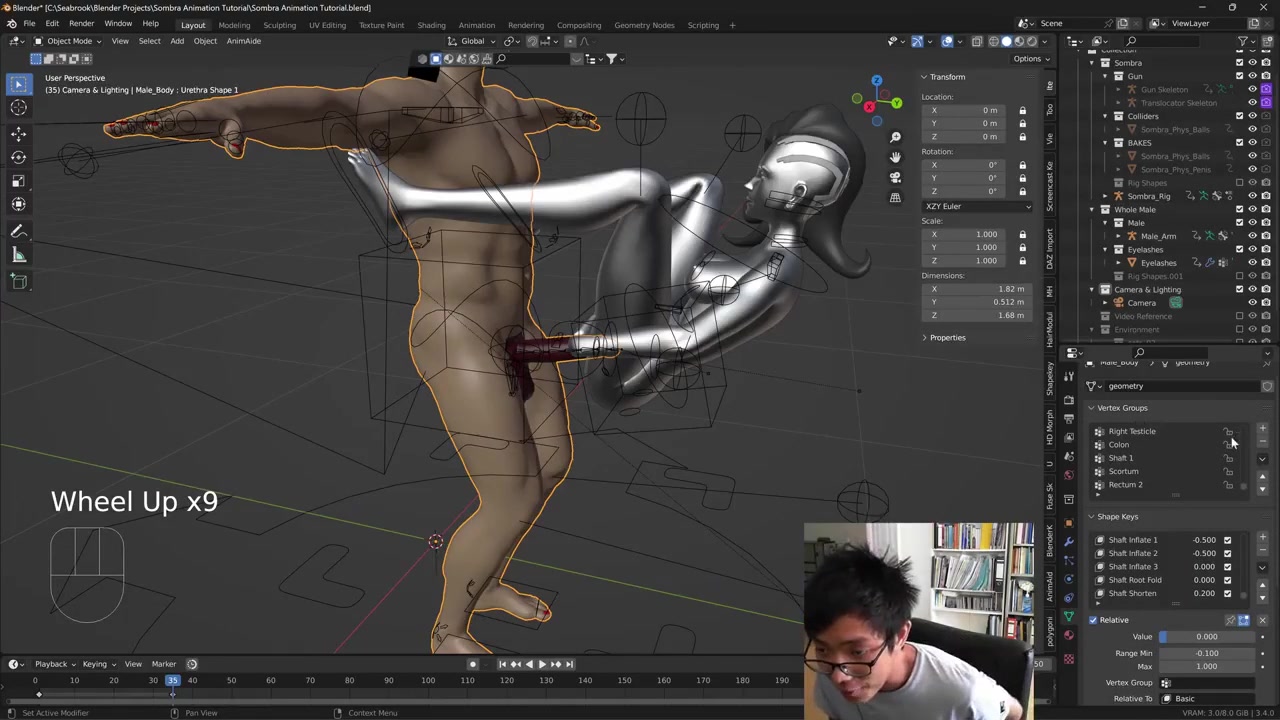Screen dimensions: 1280x720
Task: Expand the Properties panel in sidebar
Action: tap(946, 337)
